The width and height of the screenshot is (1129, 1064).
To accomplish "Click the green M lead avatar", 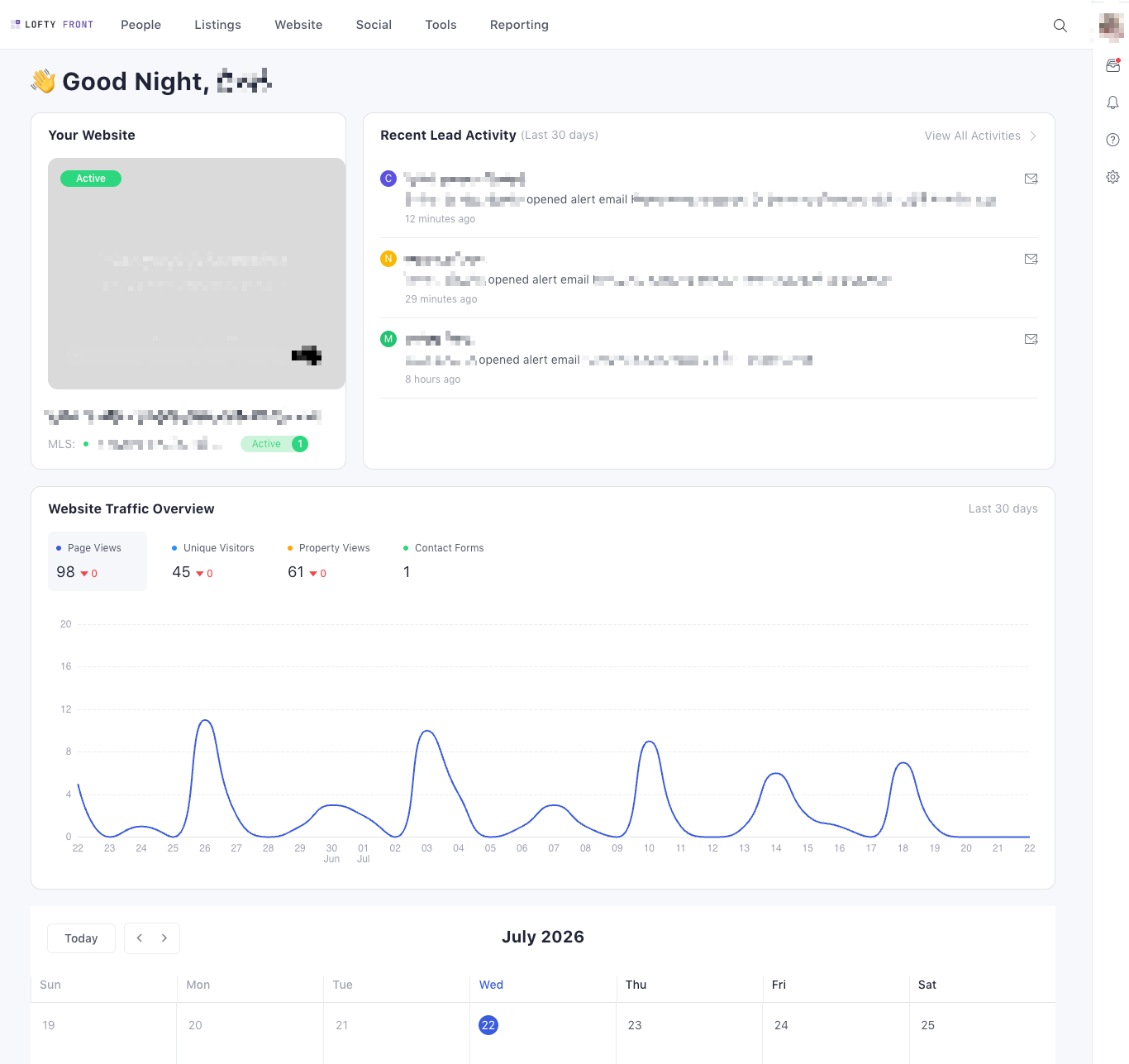I will [x=388, y=339].
